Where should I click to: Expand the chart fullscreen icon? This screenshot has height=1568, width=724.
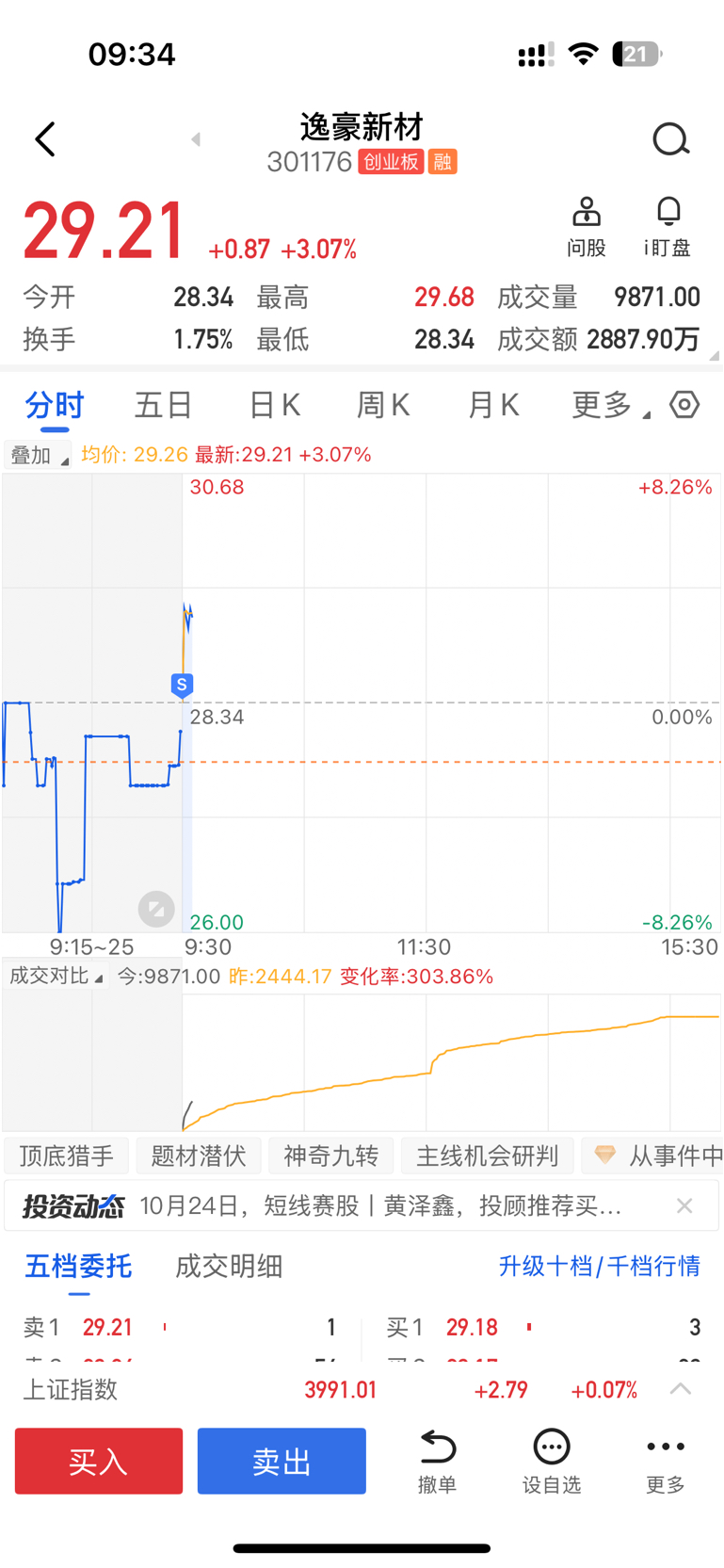156,909
